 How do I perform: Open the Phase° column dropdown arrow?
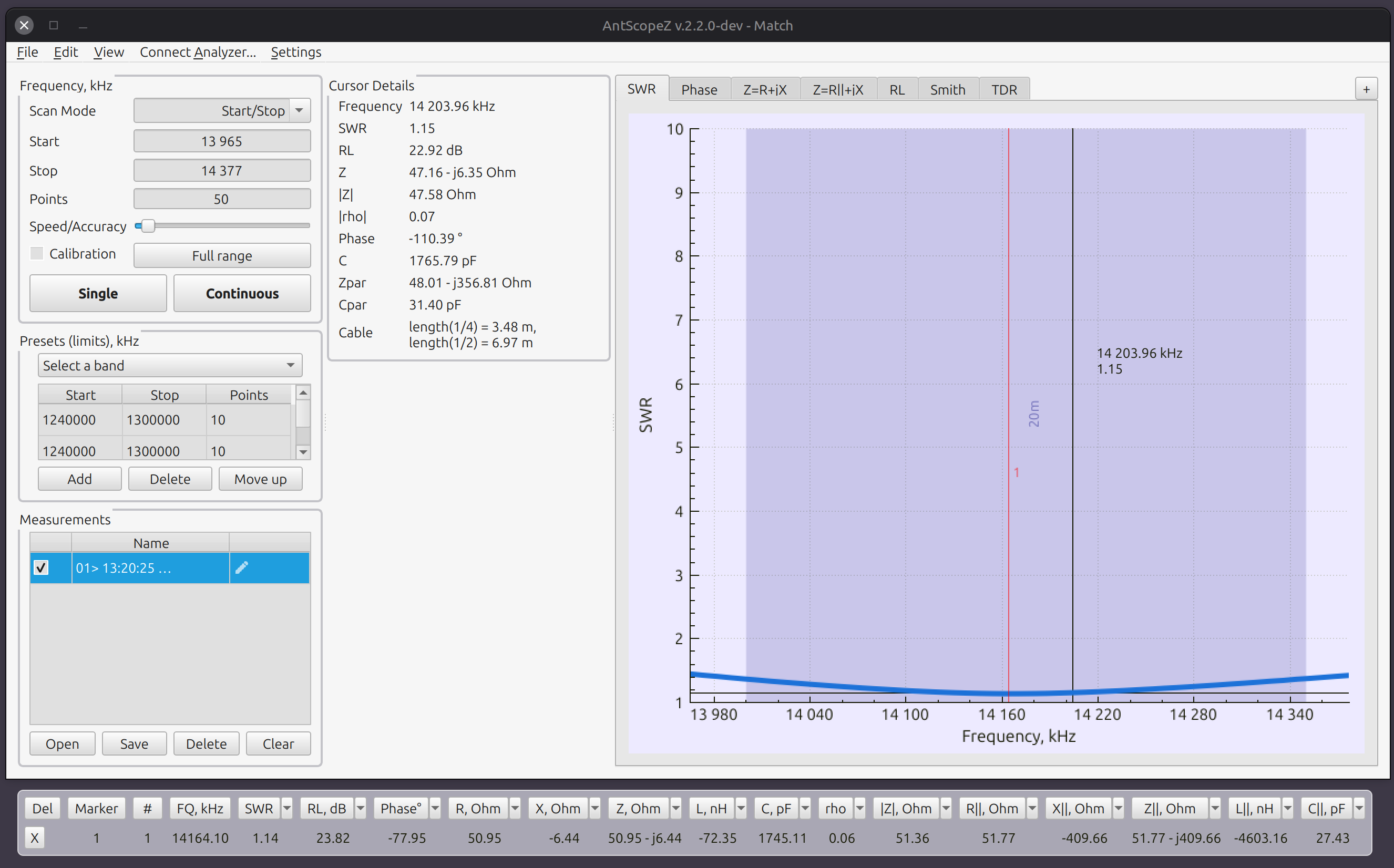point(435,808)
